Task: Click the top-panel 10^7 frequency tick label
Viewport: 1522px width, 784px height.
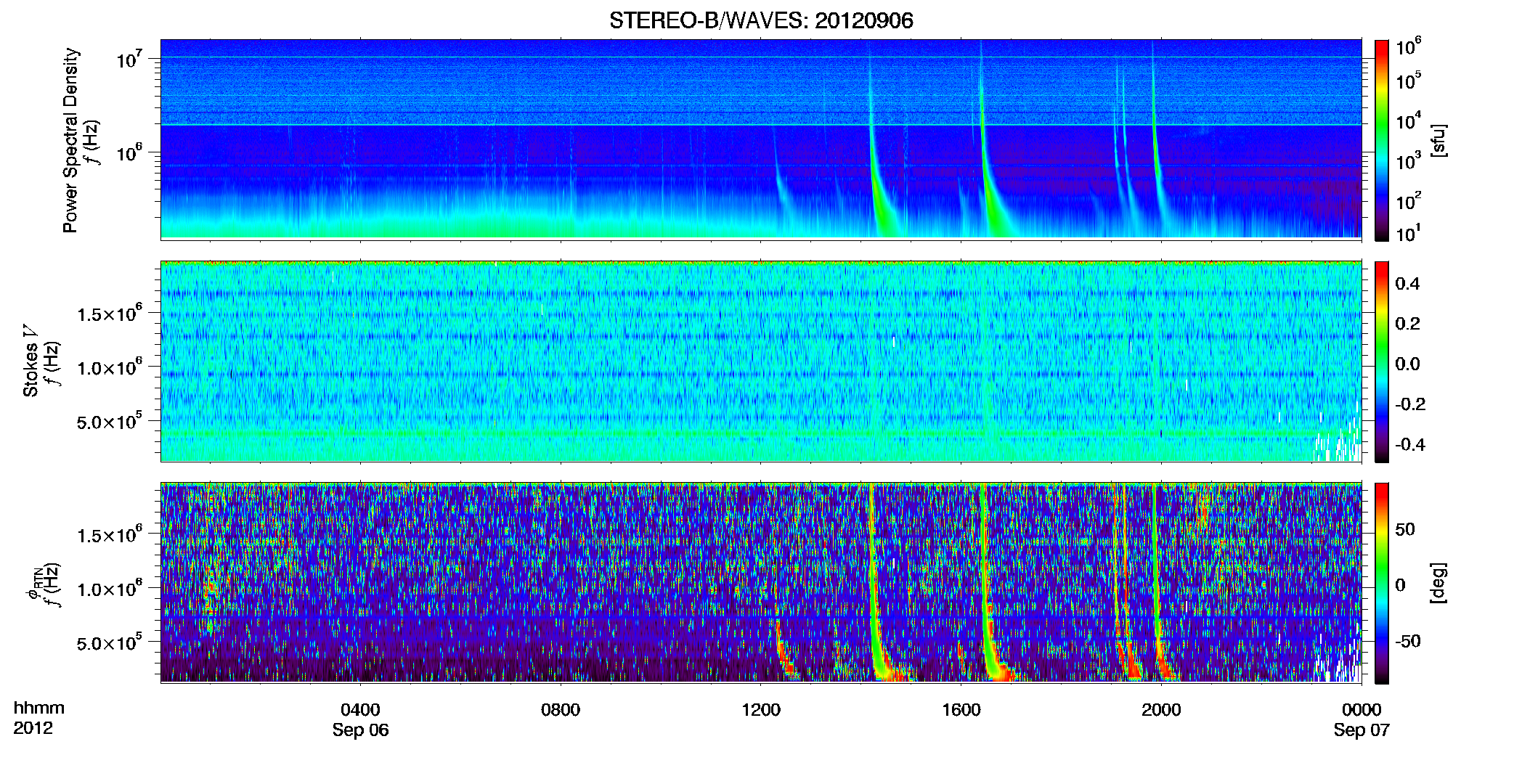Action: [x=129, y=59]
